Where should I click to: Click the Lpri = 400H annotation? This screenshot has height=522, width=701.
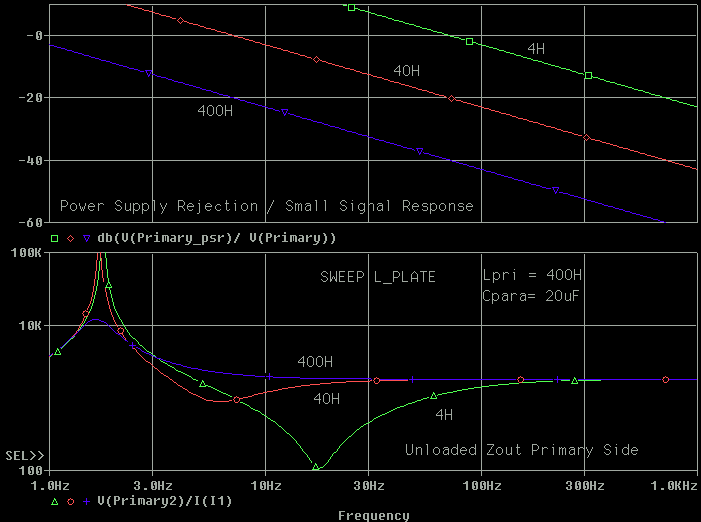(x=531, y=277)
